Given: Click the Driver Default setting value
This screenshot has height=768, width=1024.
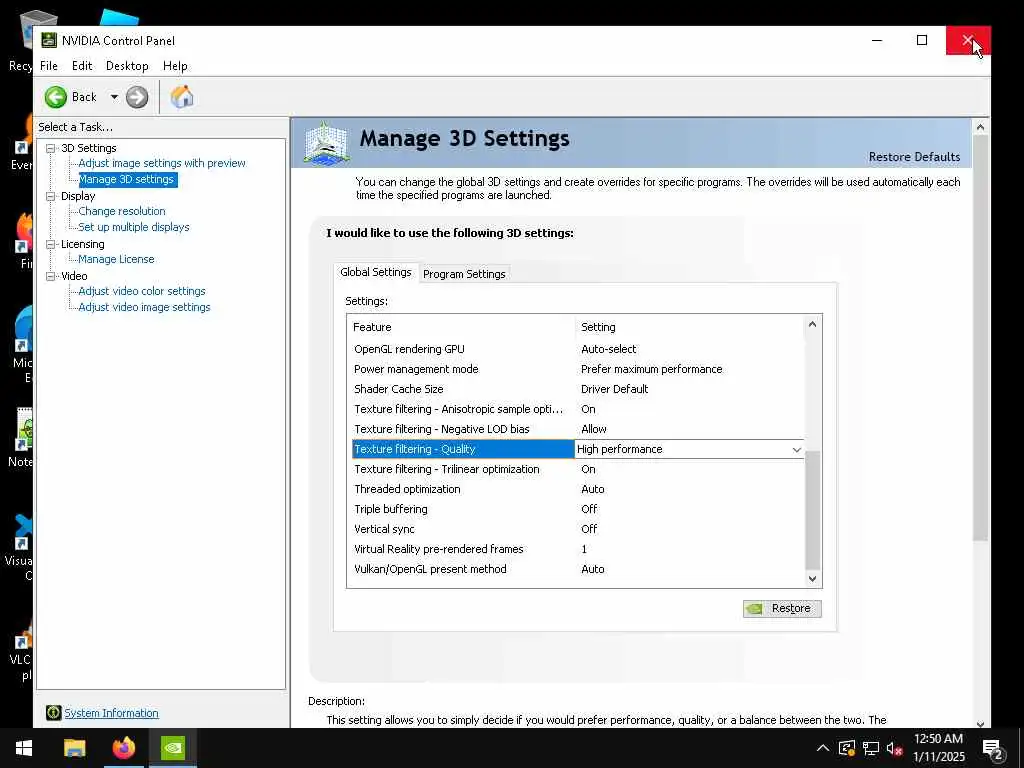Looking at the screenshot, I should (615, 389).
